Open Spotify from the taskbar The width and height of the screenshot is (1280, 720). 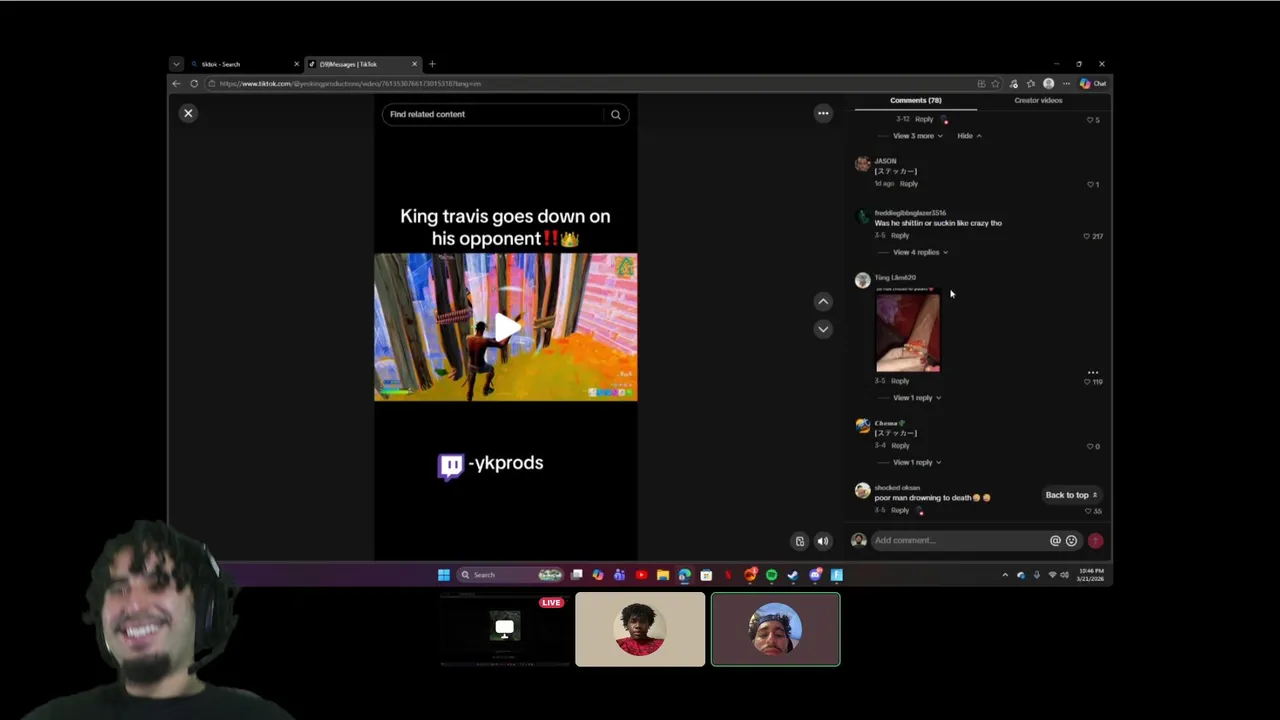(x=771, y=575)
